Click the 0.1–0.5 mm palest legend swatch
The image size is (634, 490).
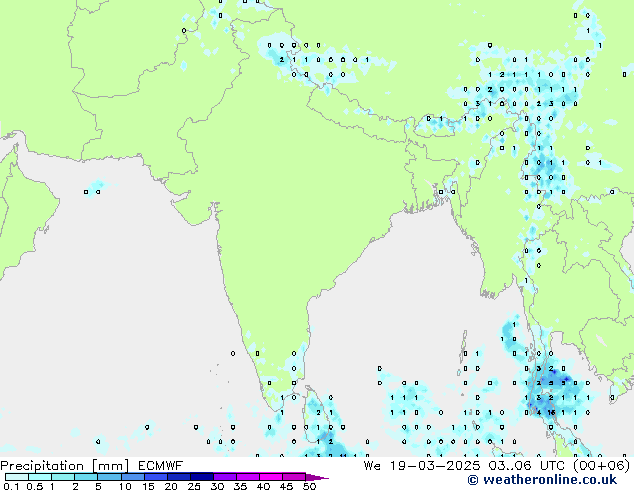[17, 477]
